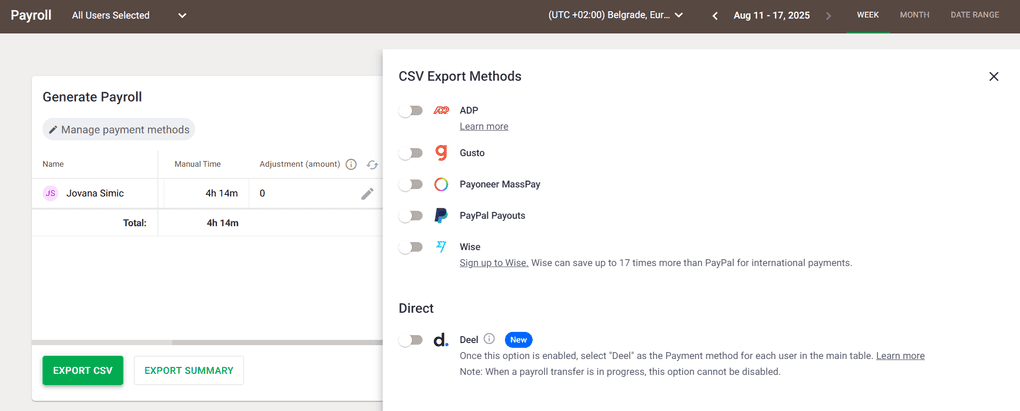Click the refresh icon beside Adjustment column

(x=372, y=165)
